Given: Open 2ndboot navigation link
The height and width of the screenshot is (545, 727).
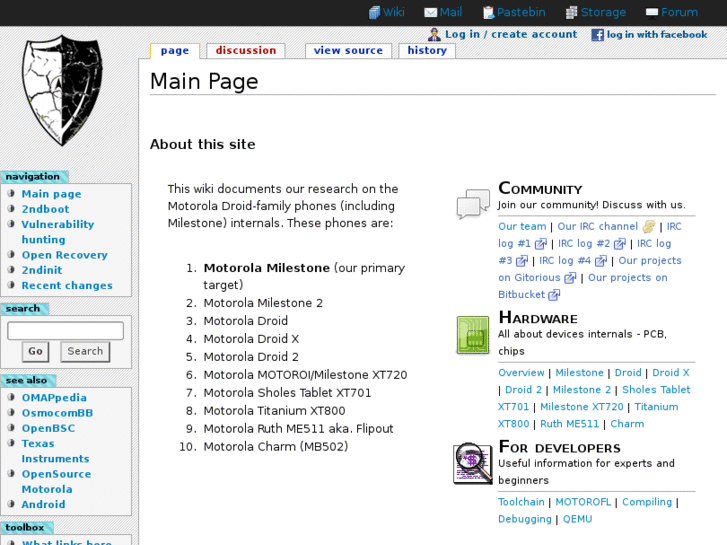Looking at the screenshot, I should 45,209.
